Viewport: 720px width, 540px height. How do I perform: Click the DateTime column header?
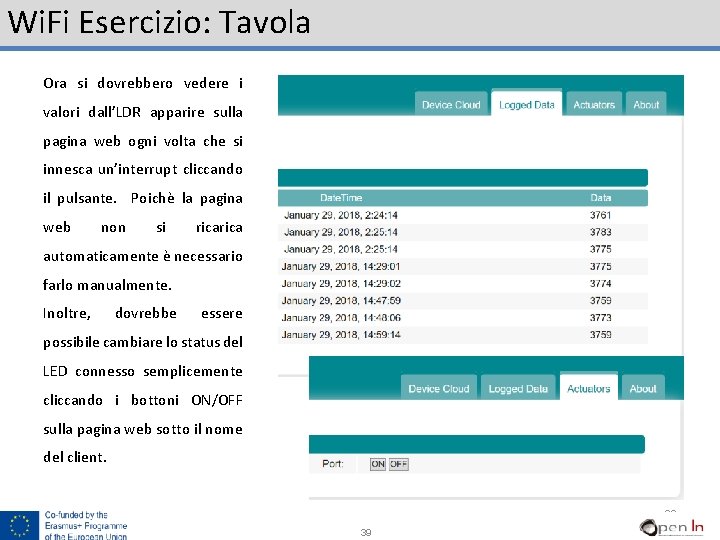click(x=341, y=197)
